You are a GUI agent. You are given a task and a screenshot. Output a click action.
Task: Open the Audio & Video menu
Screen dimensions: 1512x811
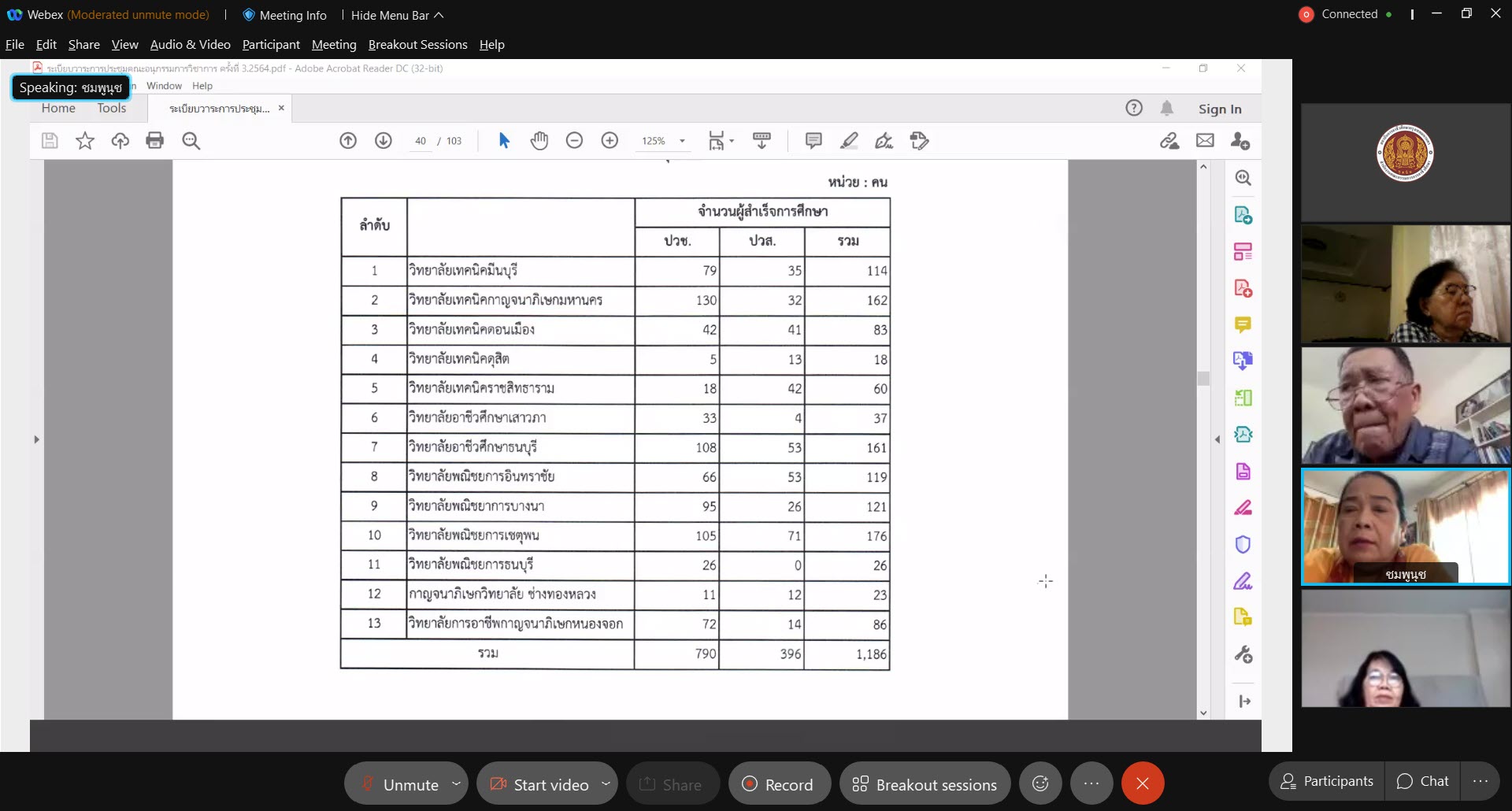(191, 44)
